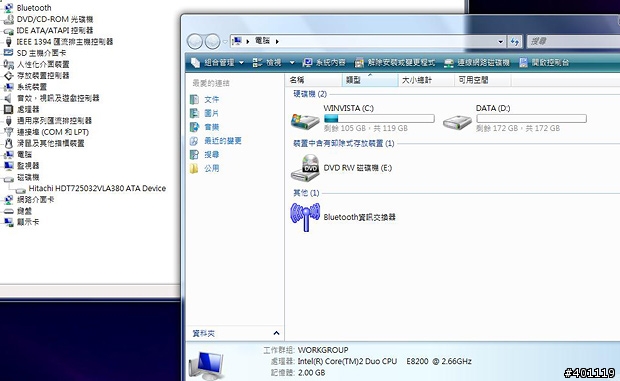Viewport: 620px width, 381px height.
Task: Click the Explorer Forward navigation button
Action: pos(212,41)
